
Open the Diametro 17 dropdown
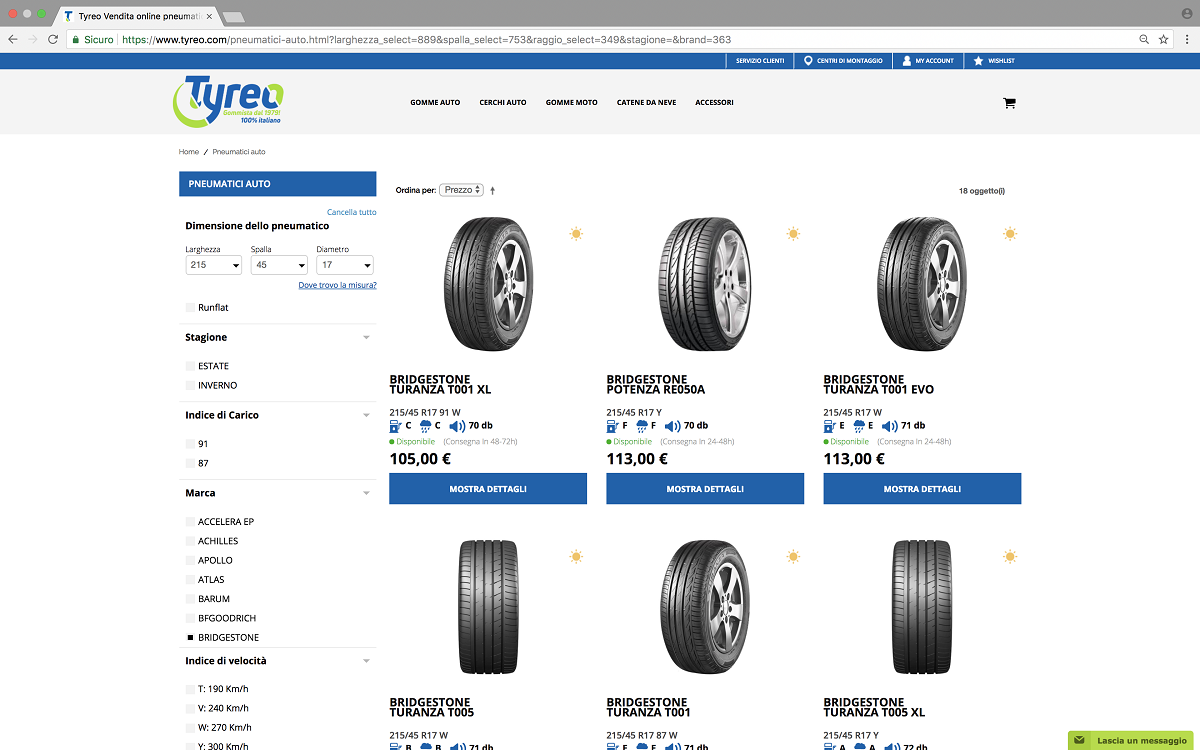click(345, 265)
